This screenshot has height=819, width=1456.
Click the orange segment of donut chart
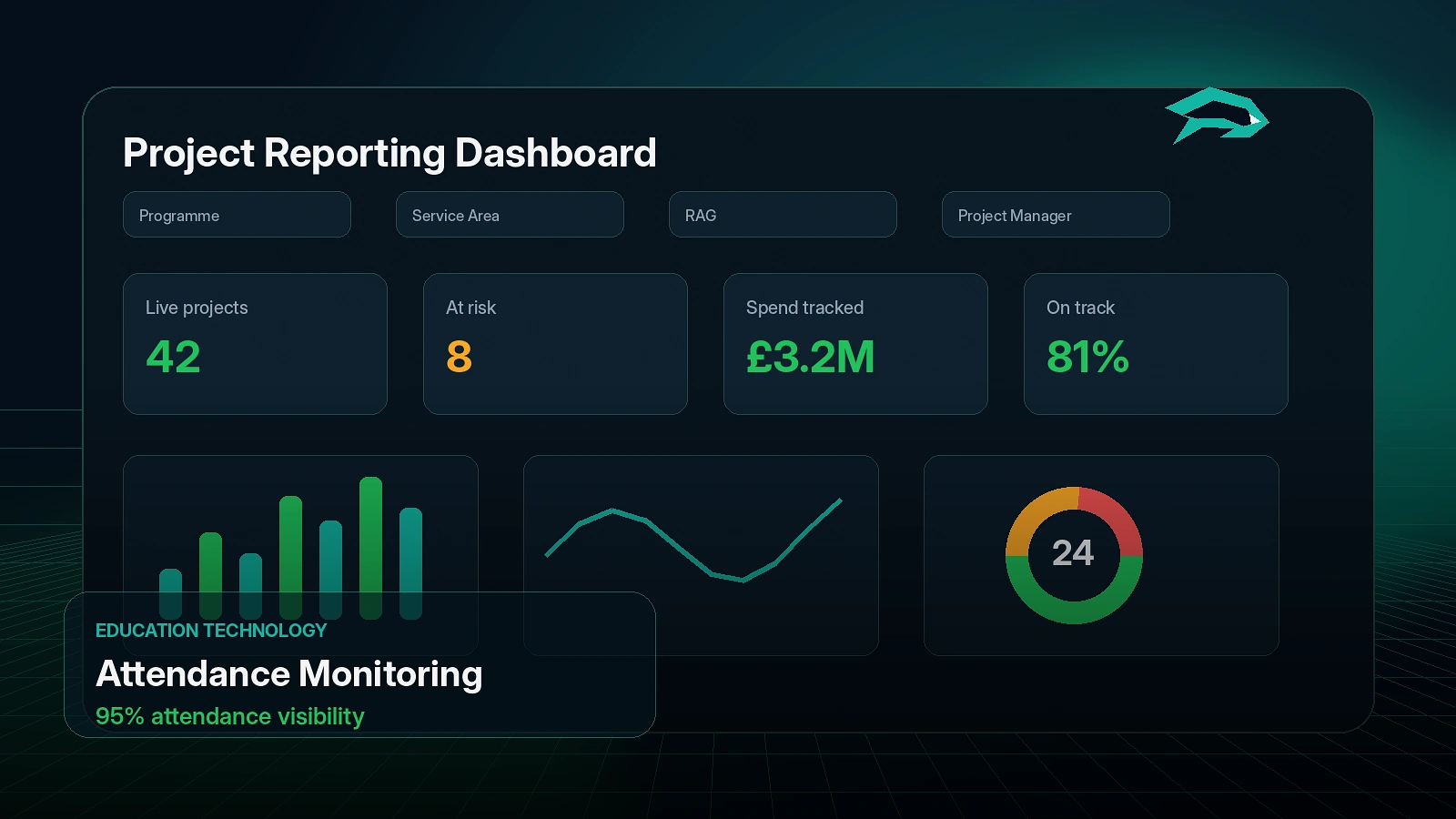[1032, 516]
